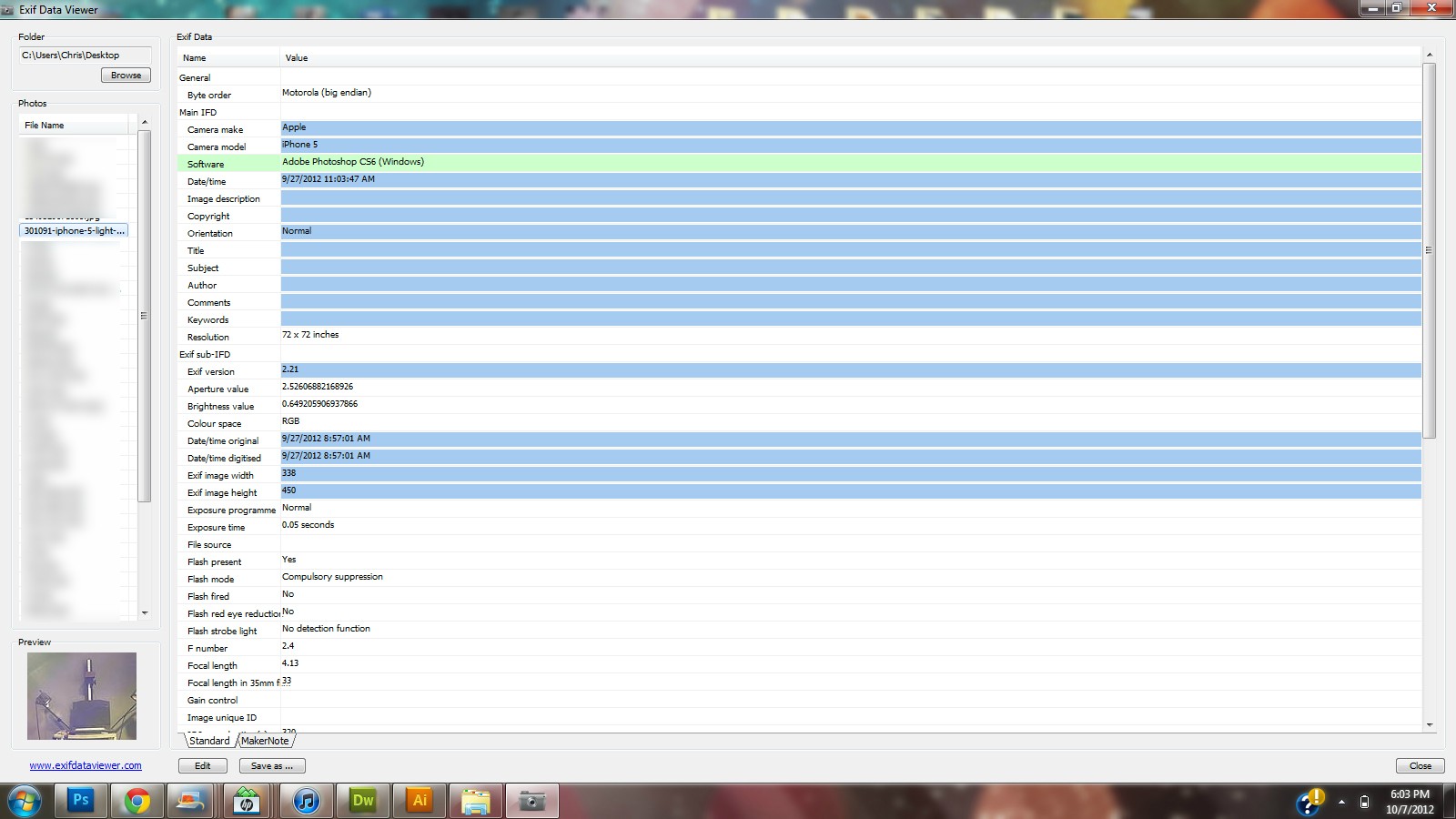Show hidden system tray icons
Viewport: 1456px width, 819px height.
1341,802
